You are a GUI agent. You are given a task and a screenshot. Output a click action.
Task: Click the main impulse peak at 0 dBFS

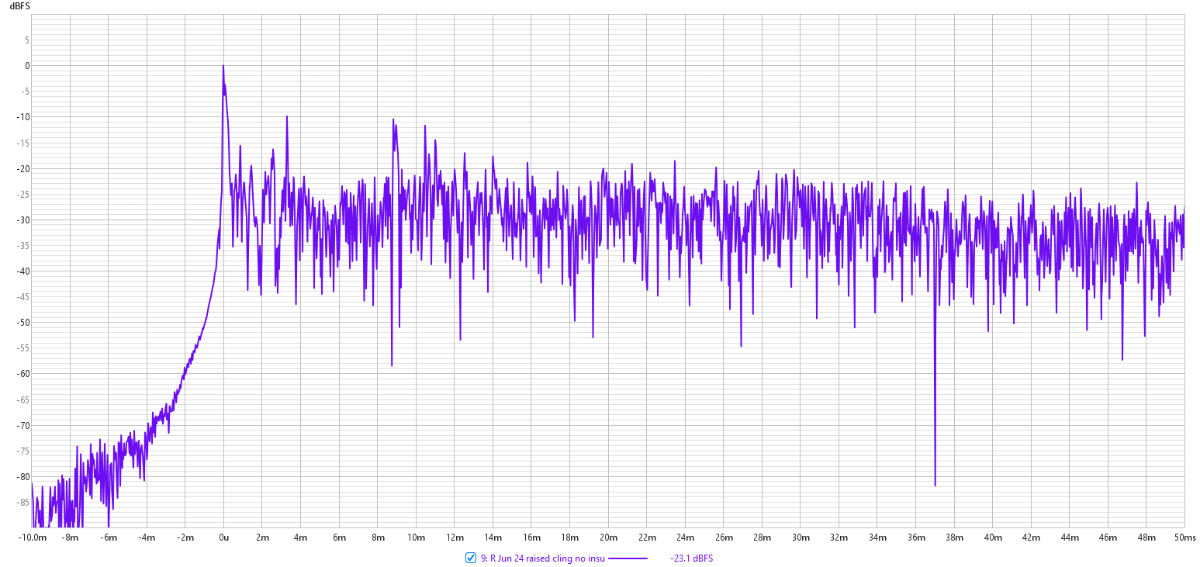click(223, 67)
